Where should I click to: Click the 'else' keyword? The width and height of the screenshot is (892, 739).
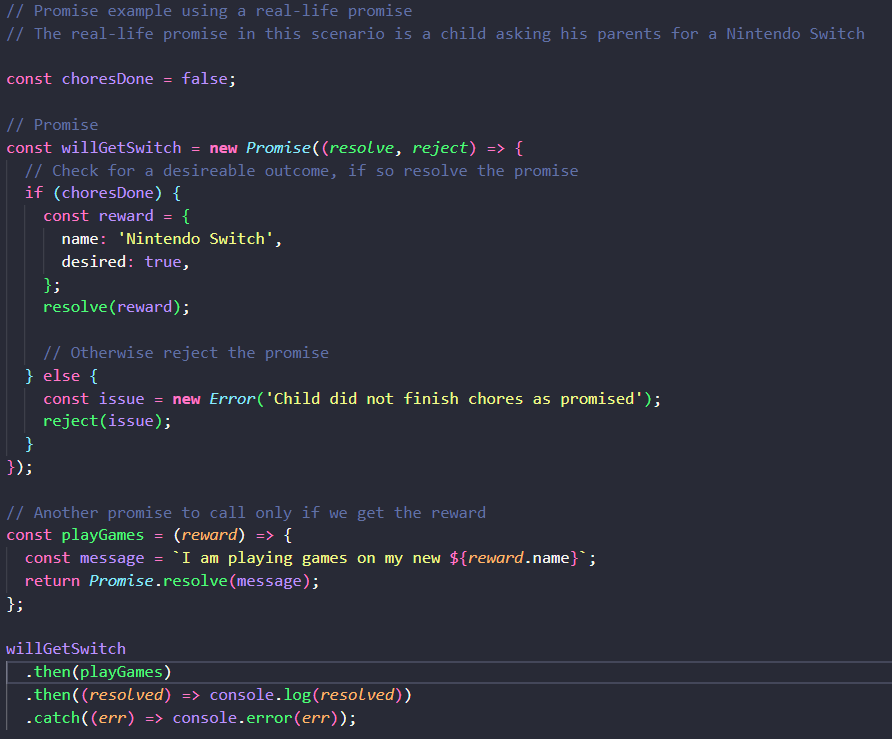[61, 375]
